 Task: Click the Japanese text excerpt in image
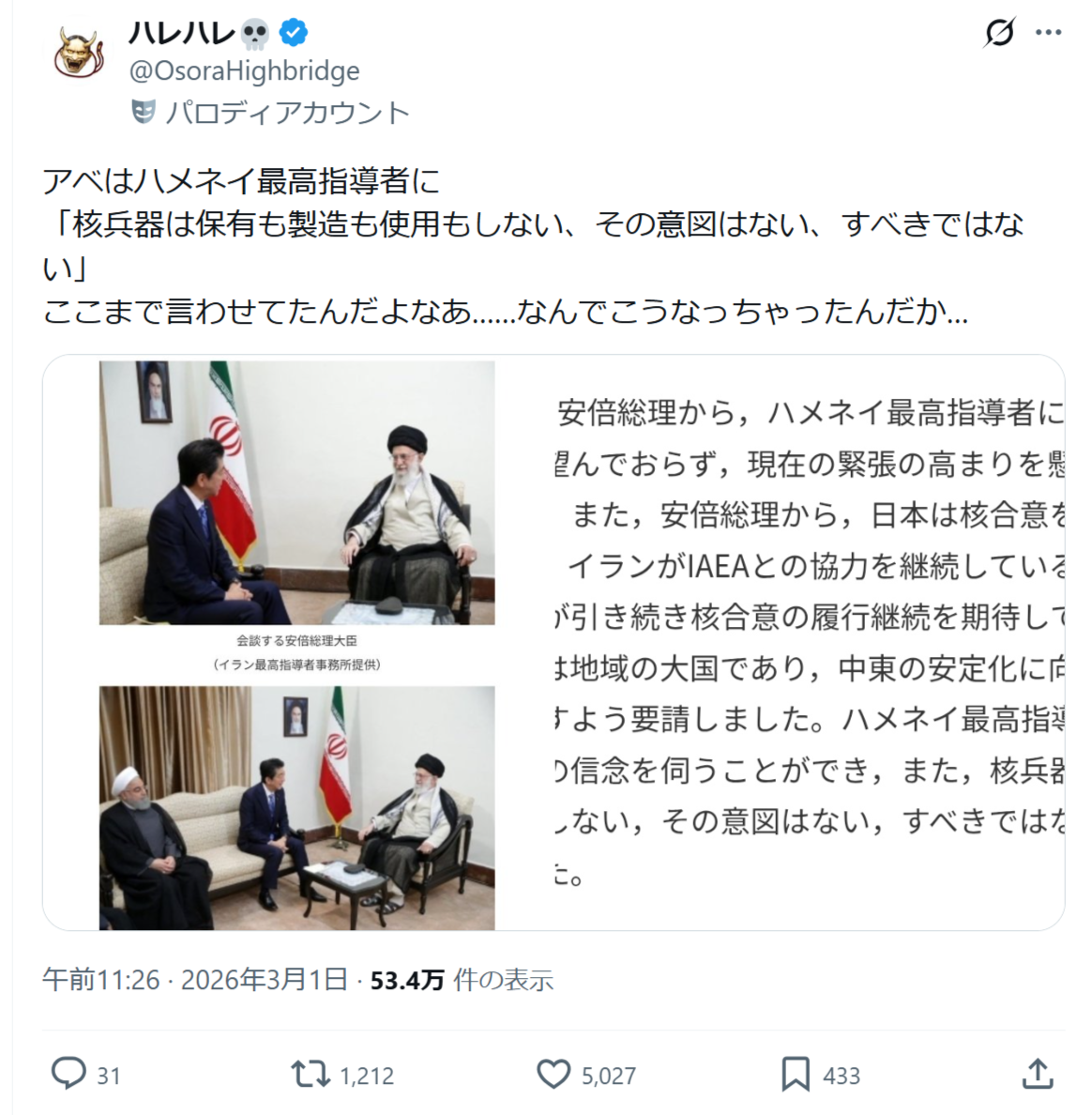809,642
